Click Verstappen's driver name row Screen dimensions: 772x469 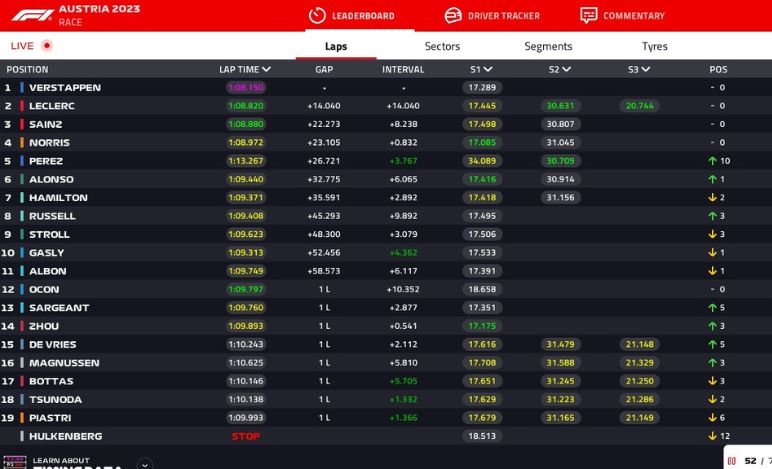pos(65,88)
